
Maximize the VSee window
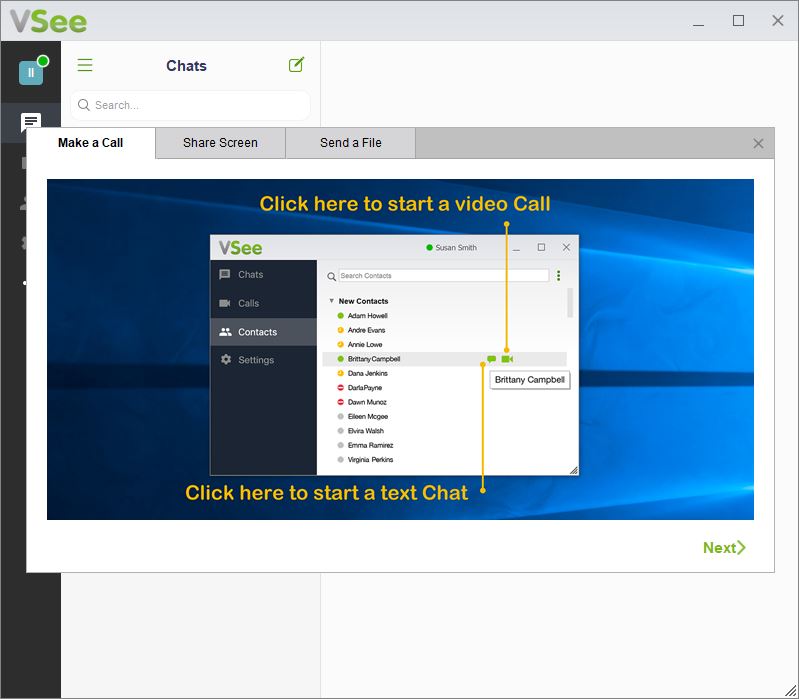point(738,21)
